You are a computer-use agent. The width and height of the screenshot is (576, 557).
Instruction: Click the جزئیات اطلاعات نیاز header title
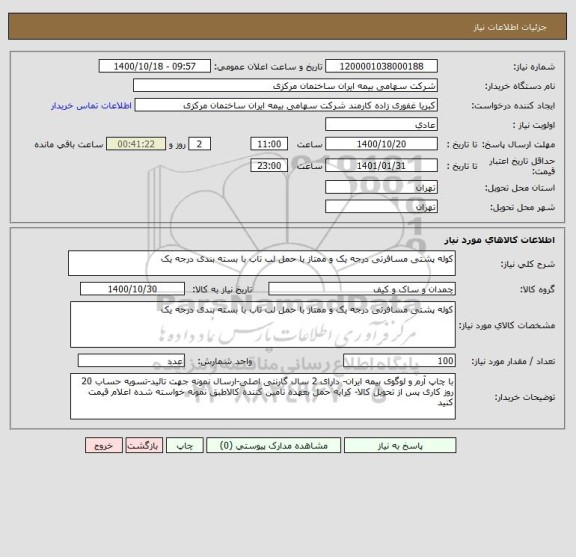tap(510, 27)
